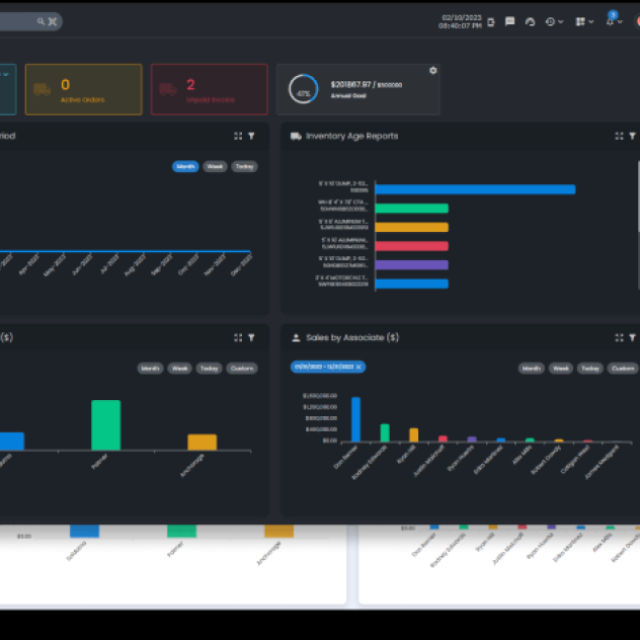Open the Active Orders card

tap(84, 89)
